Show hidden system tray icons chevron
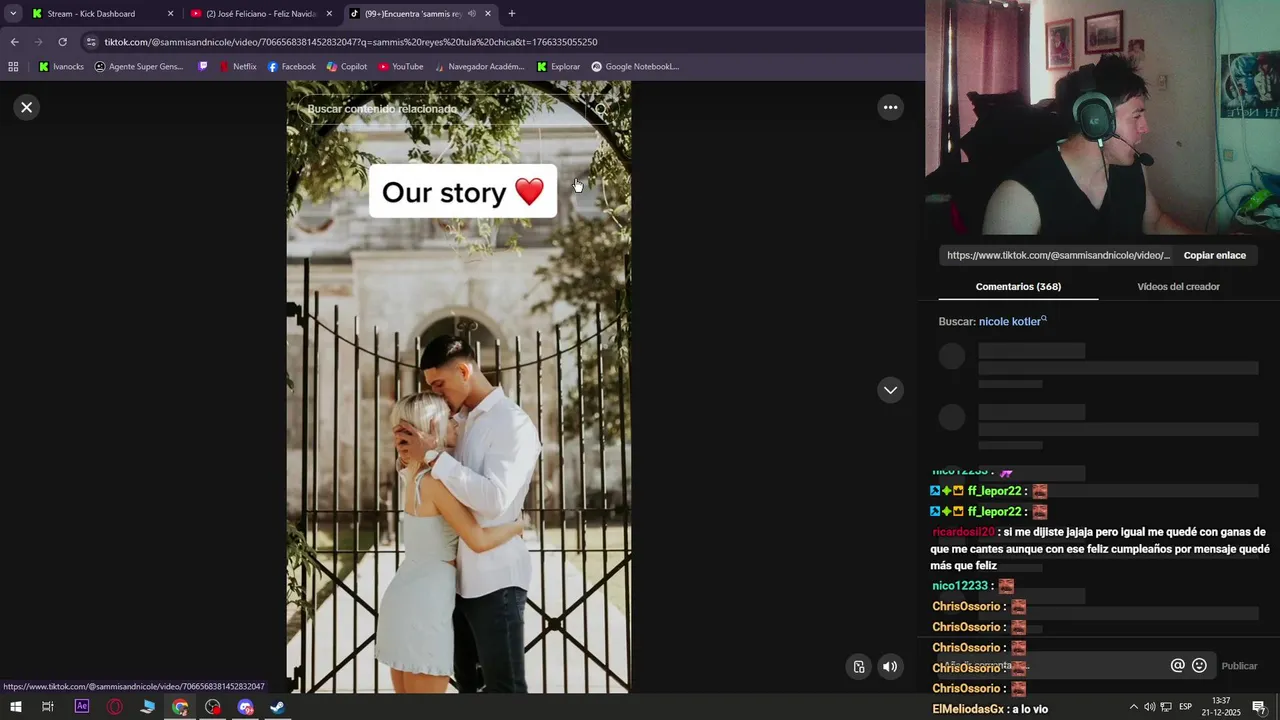Screen dimensions: 1280x720 tap(1132, 707)
